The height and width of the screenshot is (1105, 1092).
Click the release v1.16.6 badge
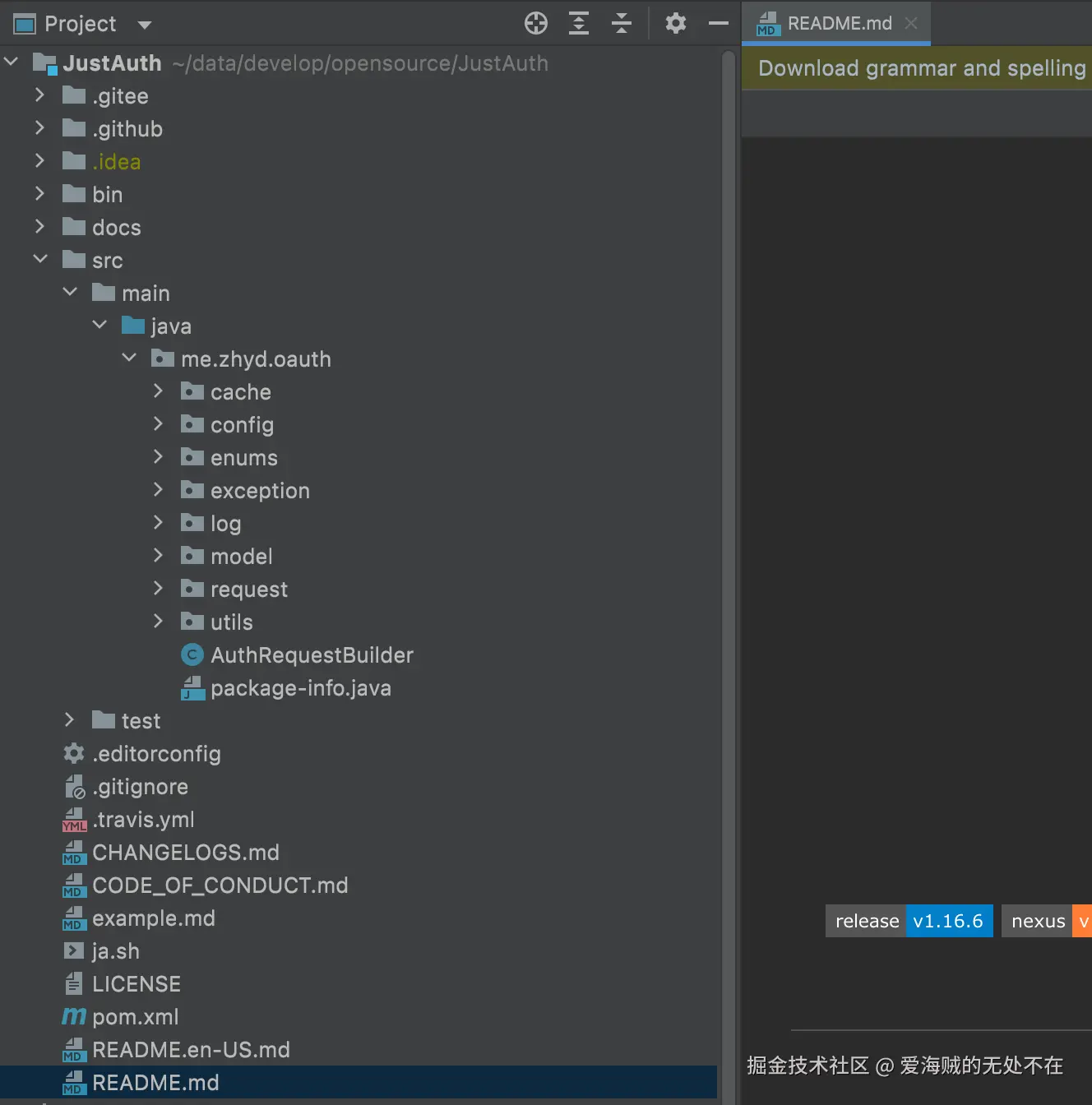[909, 921]
